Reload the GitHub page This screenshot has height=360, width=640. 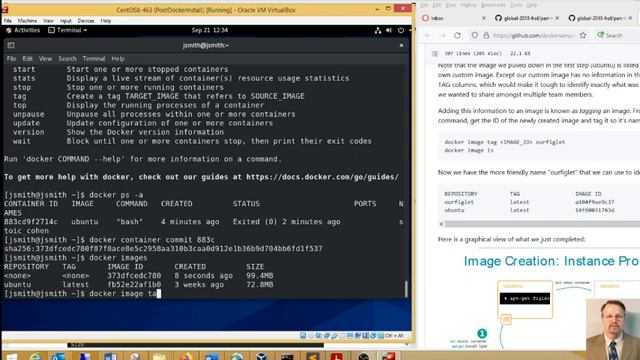458,36
